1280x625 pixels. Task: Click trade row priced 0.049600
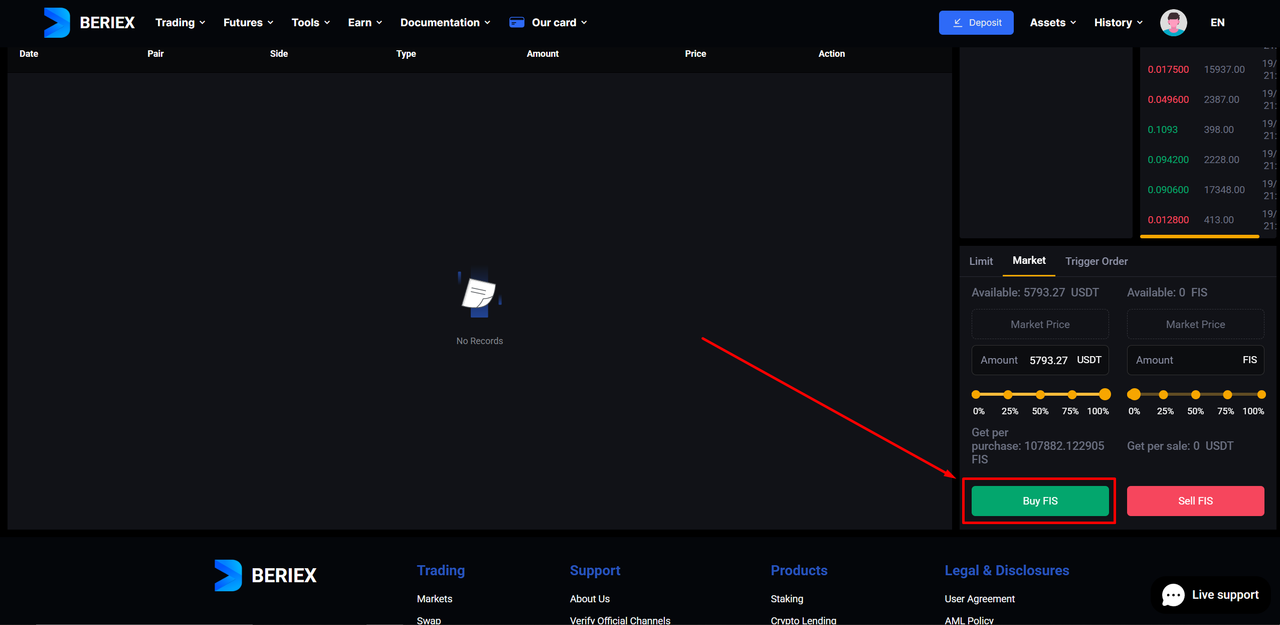(x=1210, y=100)
